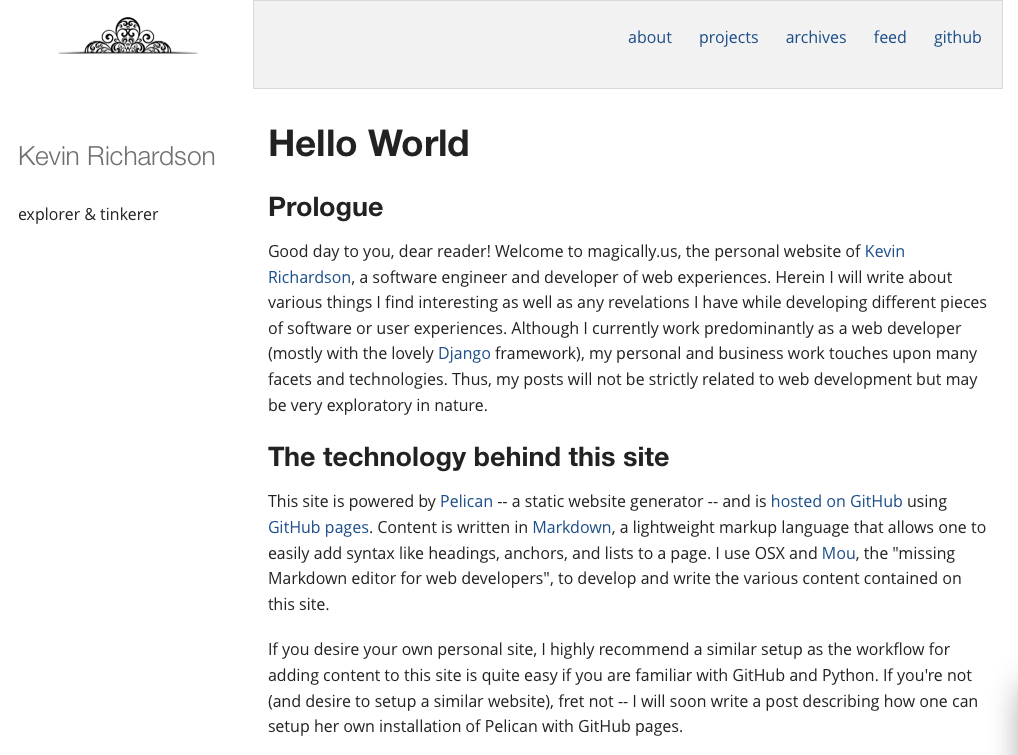Image resolution: width=1018 pixels, height=755 pixels.
Task: Follow the Kevin Richardson link in the Prologue paragraph
Action: 884,251
